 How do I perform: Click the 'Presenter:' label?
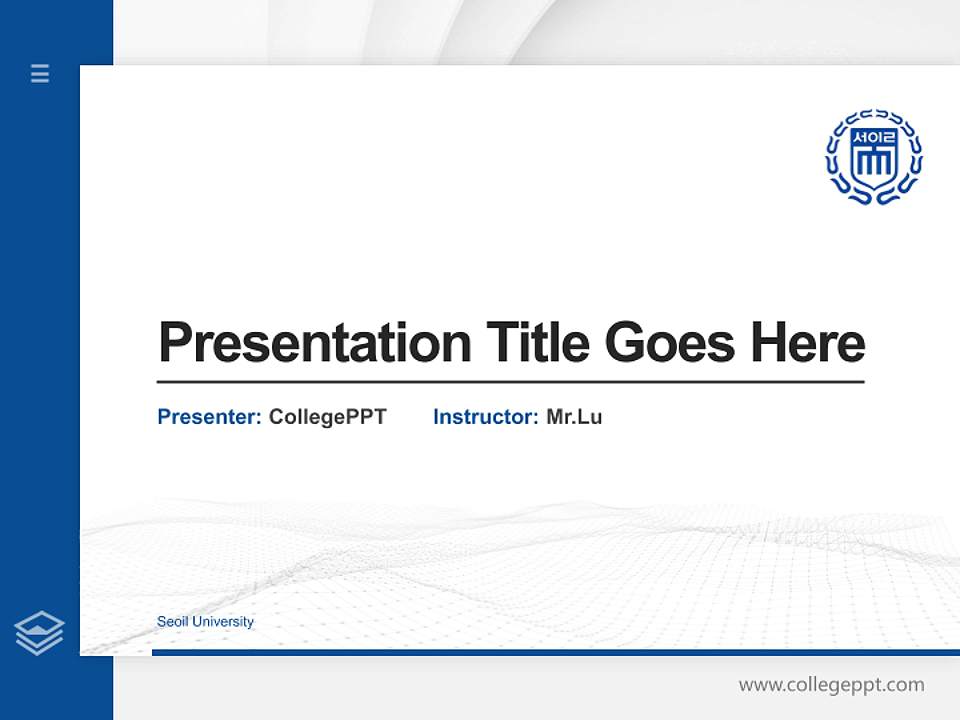(x=209, y=417)
